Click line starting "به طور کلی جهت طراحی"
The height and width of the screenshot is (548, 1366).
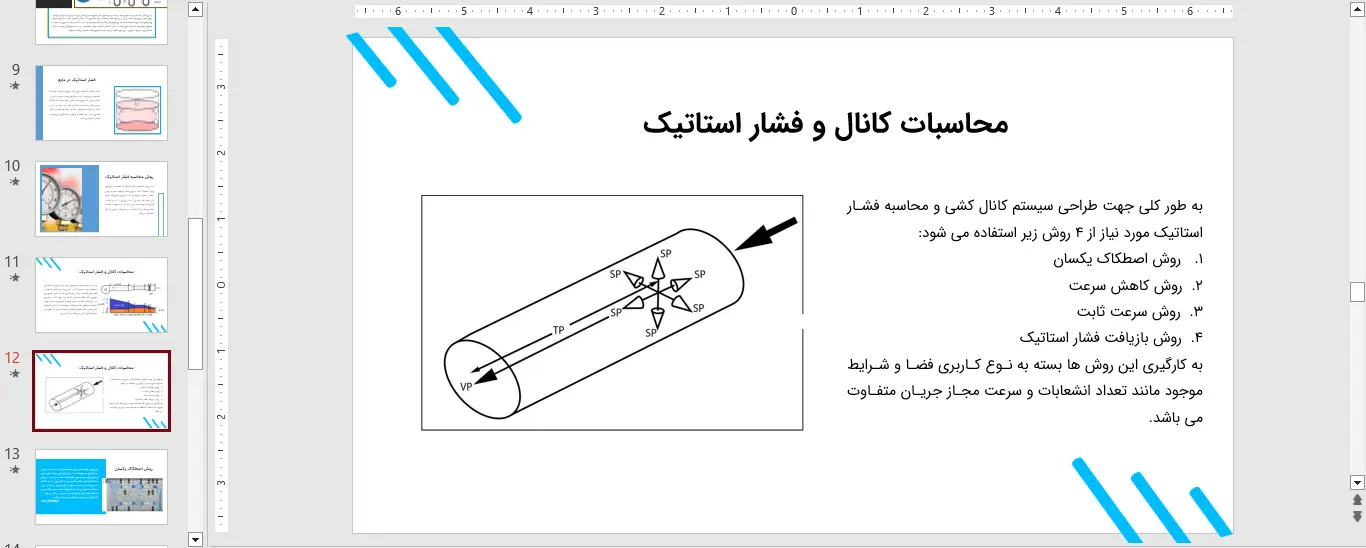coord(1025,207)
